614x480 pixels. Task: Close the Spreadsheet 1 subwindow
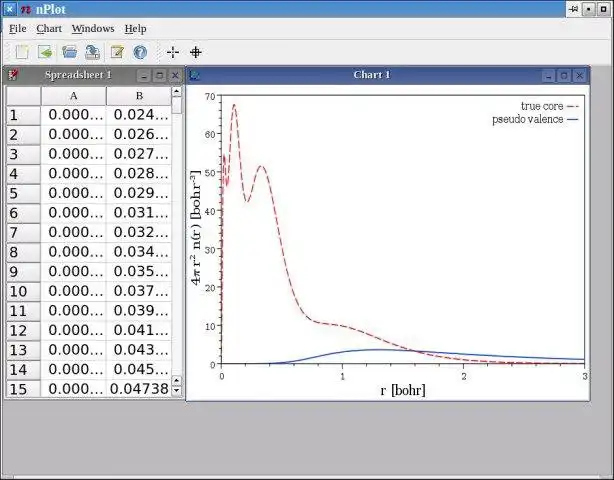coord(175,75)
